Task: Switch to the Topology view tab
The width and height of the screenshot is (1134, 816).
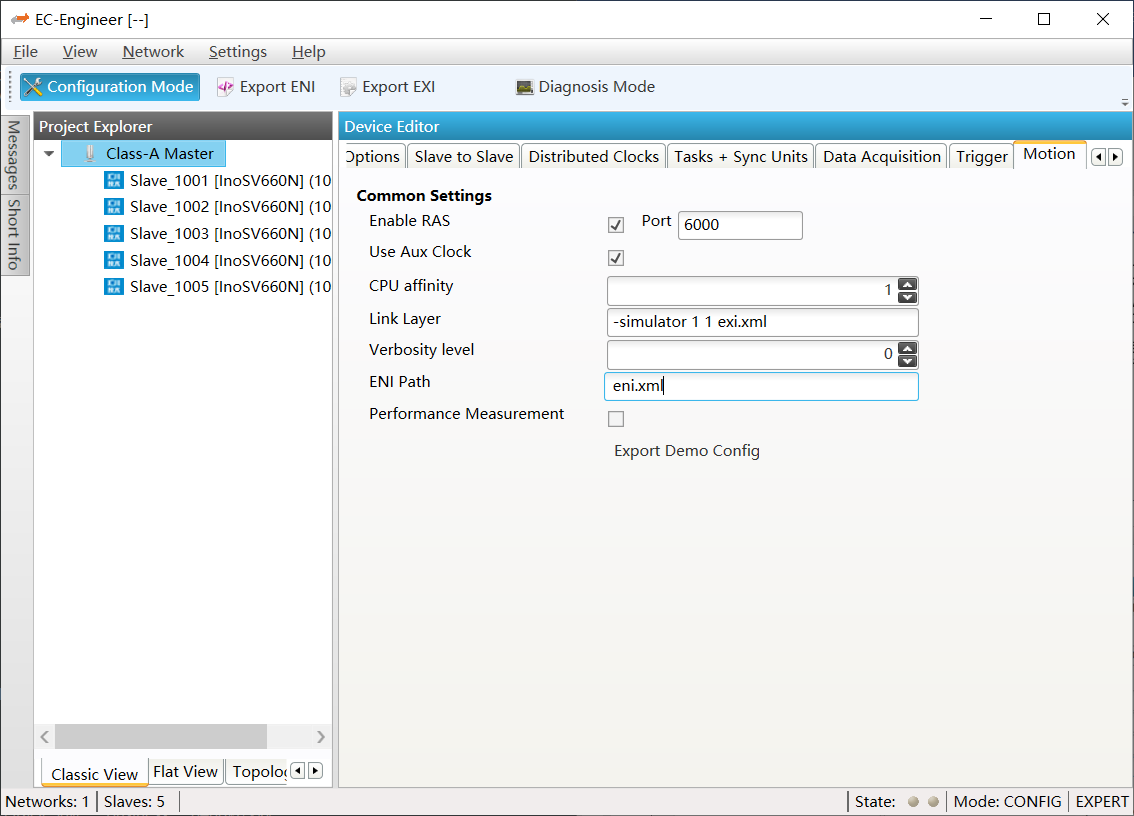Action: click(x=259, y=772)
